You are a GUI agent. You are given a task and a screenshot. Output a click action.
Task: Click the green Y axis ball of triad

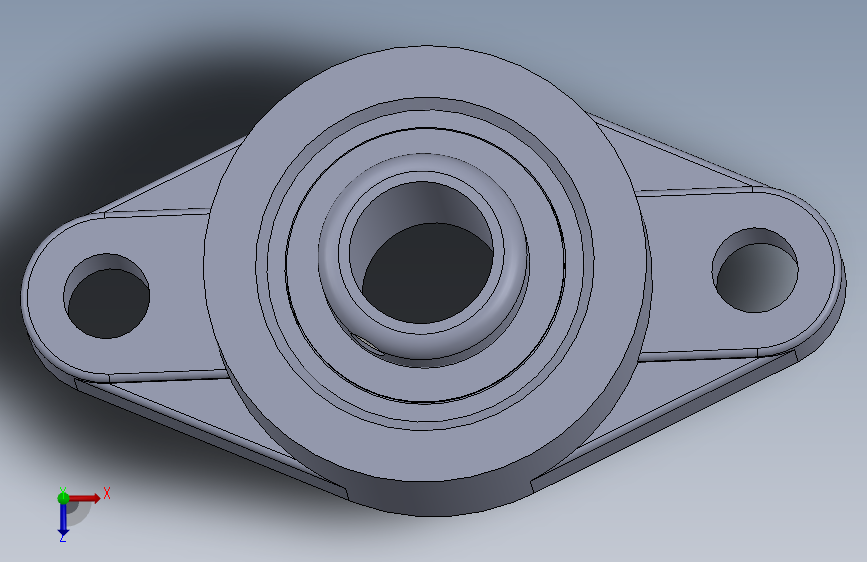click(63, 498)
